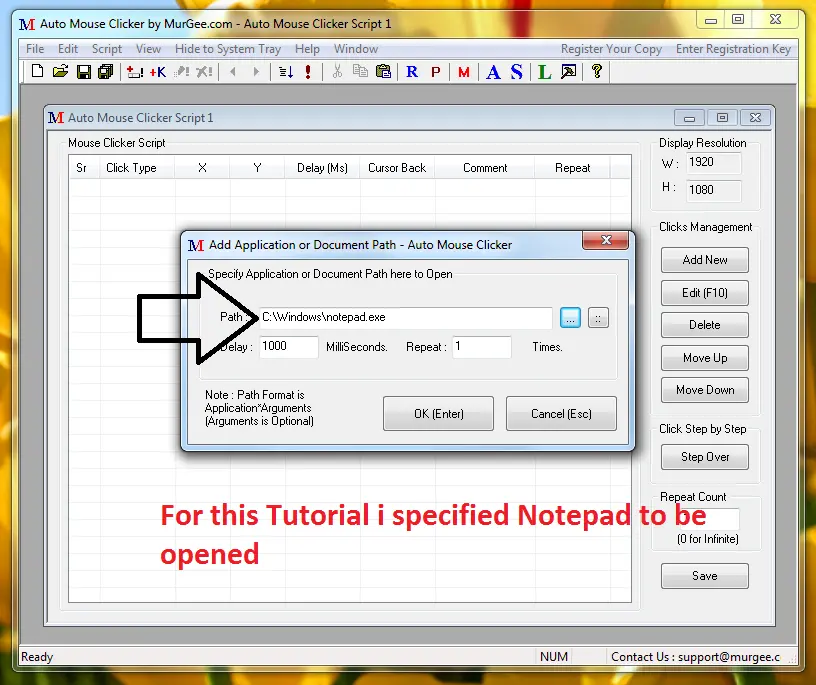Click the red exclamation mark icon
This screenshot has width=816, height=685.
coord(308,72)
